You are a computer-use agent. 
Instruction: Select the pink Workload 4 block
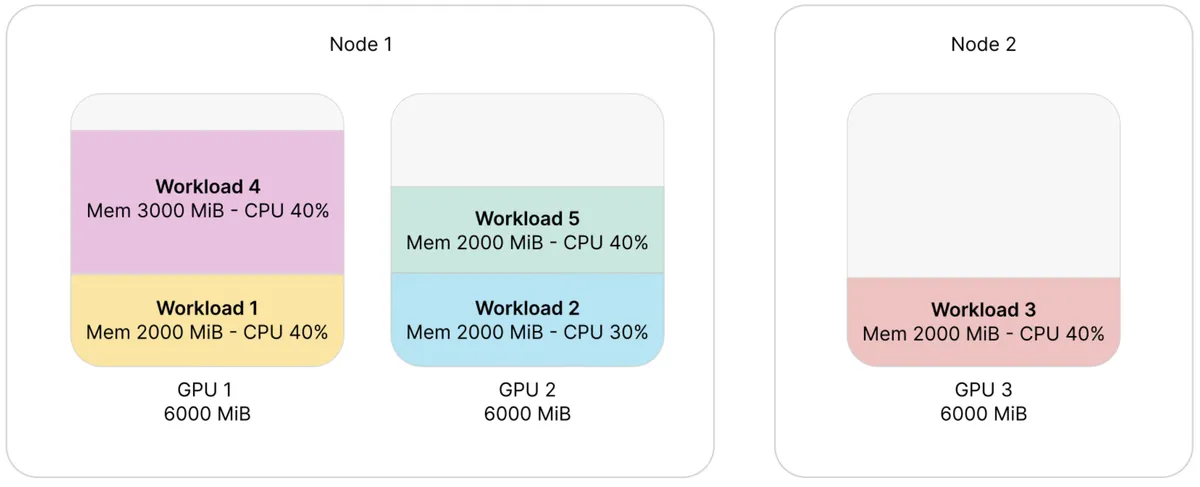(x=207, y=202)
